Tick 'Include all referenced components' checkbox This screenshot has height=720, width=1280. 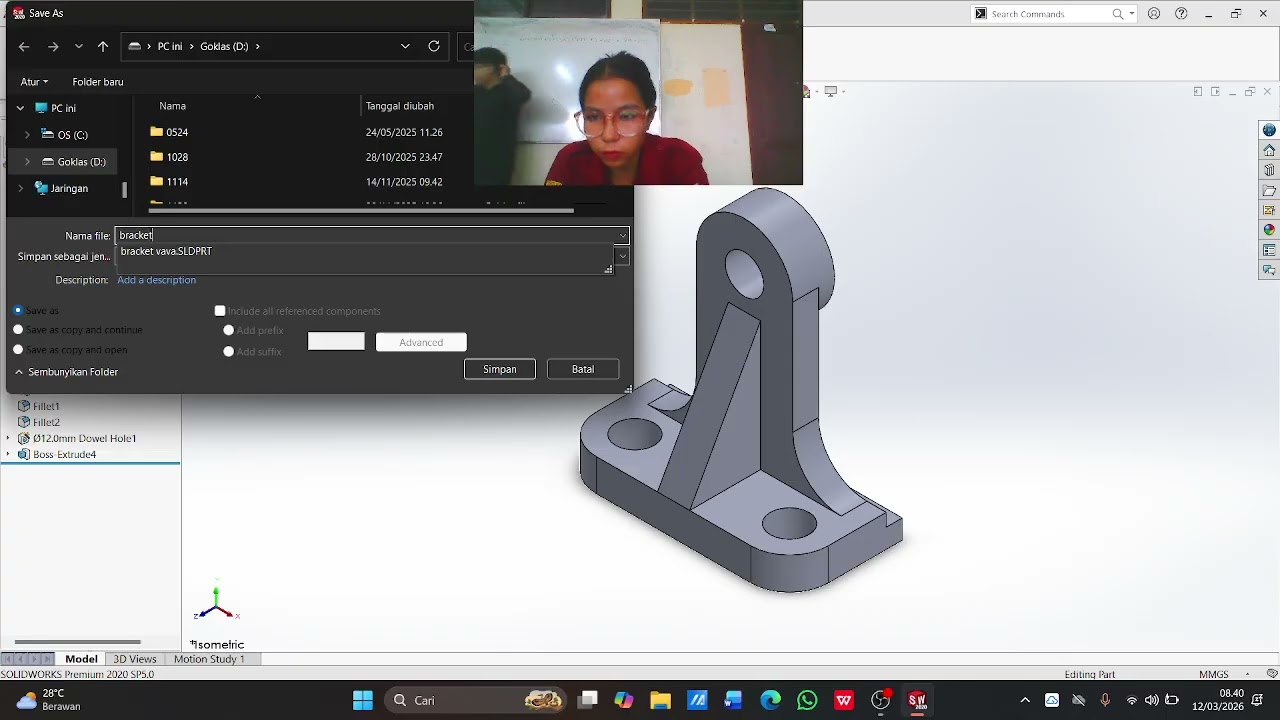click(220, 311)
